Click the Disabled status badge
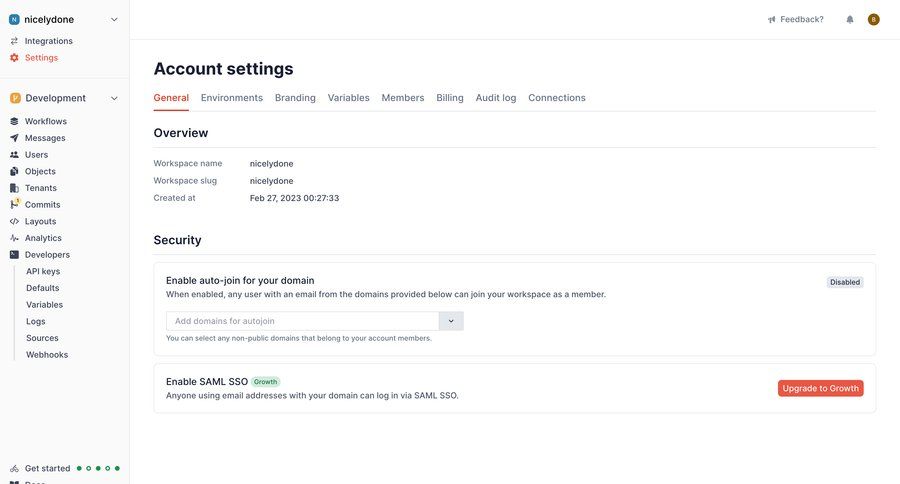900x484 pixels. [x=845, y=282]
